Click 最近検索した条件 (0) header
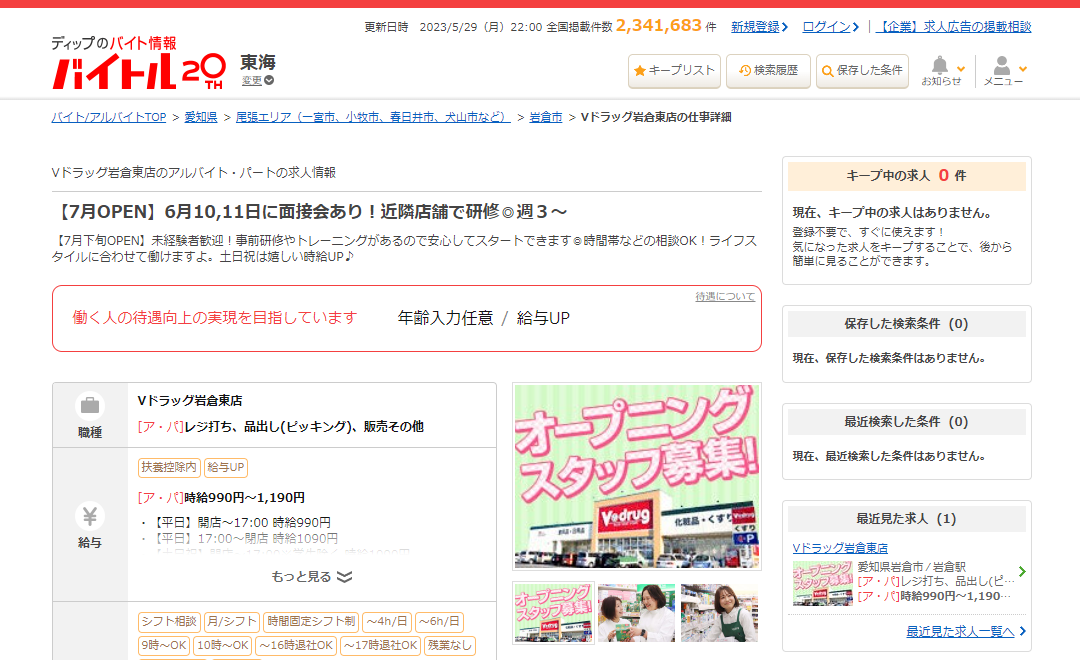Screen dimensions: 1080x660 click(906, 422)
